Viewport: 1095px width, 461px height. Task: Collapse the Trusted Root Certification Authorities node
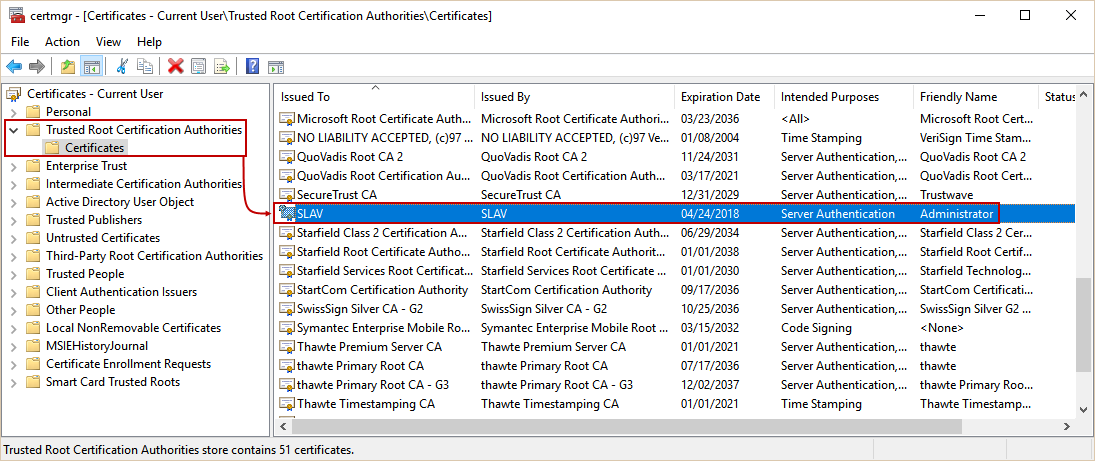click(14, 130)
